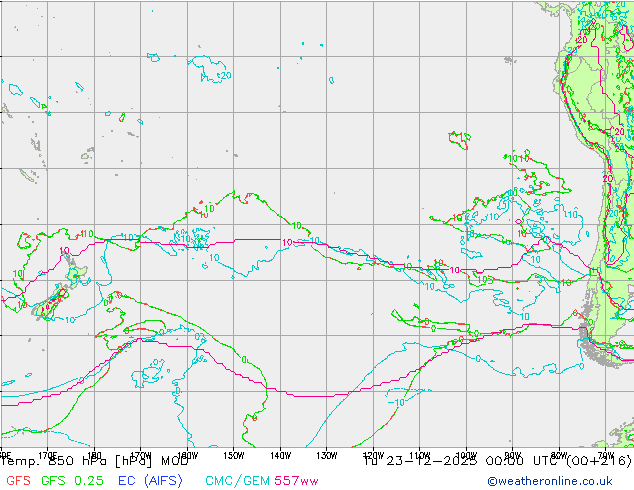Click the 180 longitude axis label
The image size is (634, 490).
tap(94, 456)
